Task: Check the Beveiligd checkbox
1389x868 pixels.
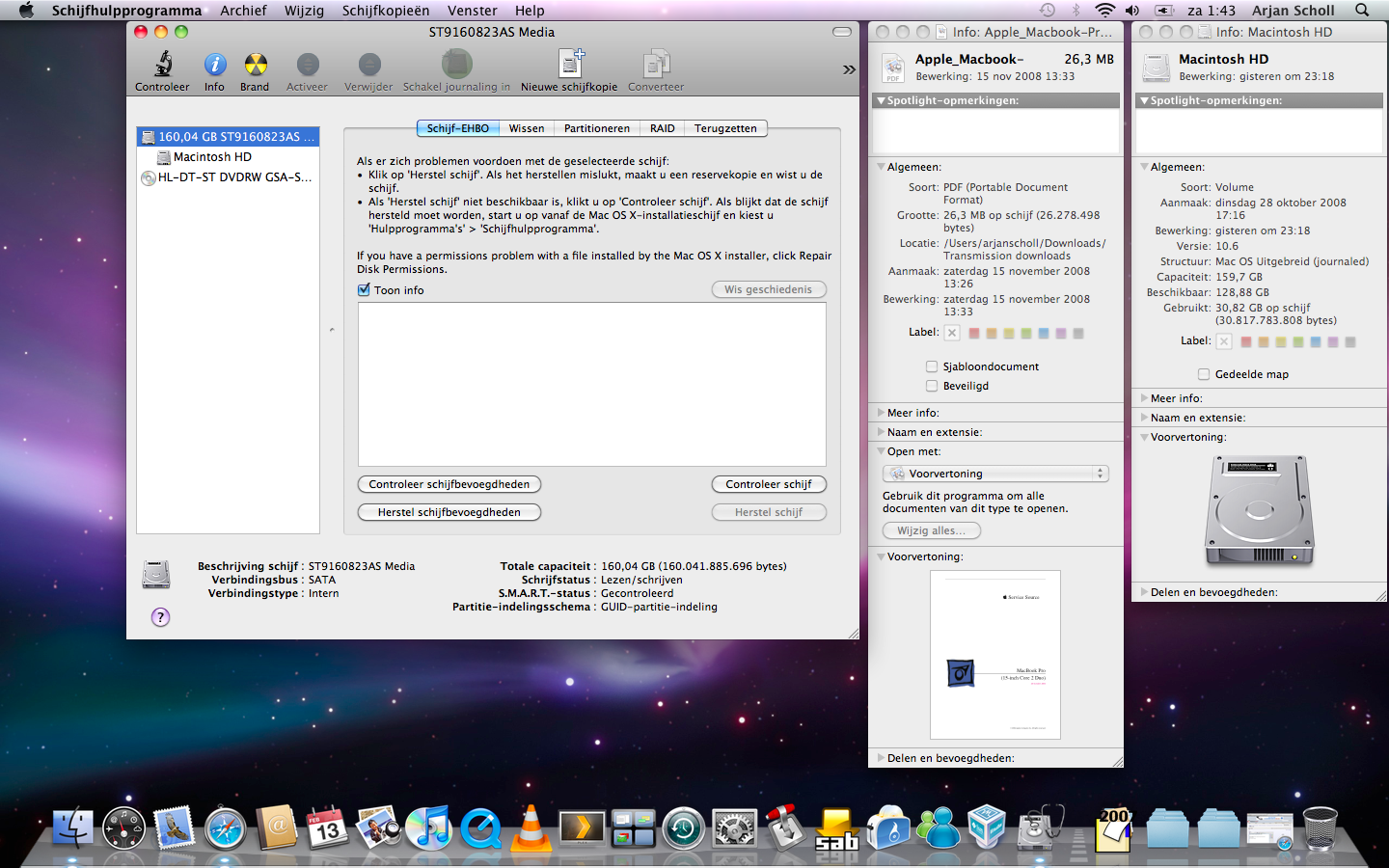Action: [932, 386]
